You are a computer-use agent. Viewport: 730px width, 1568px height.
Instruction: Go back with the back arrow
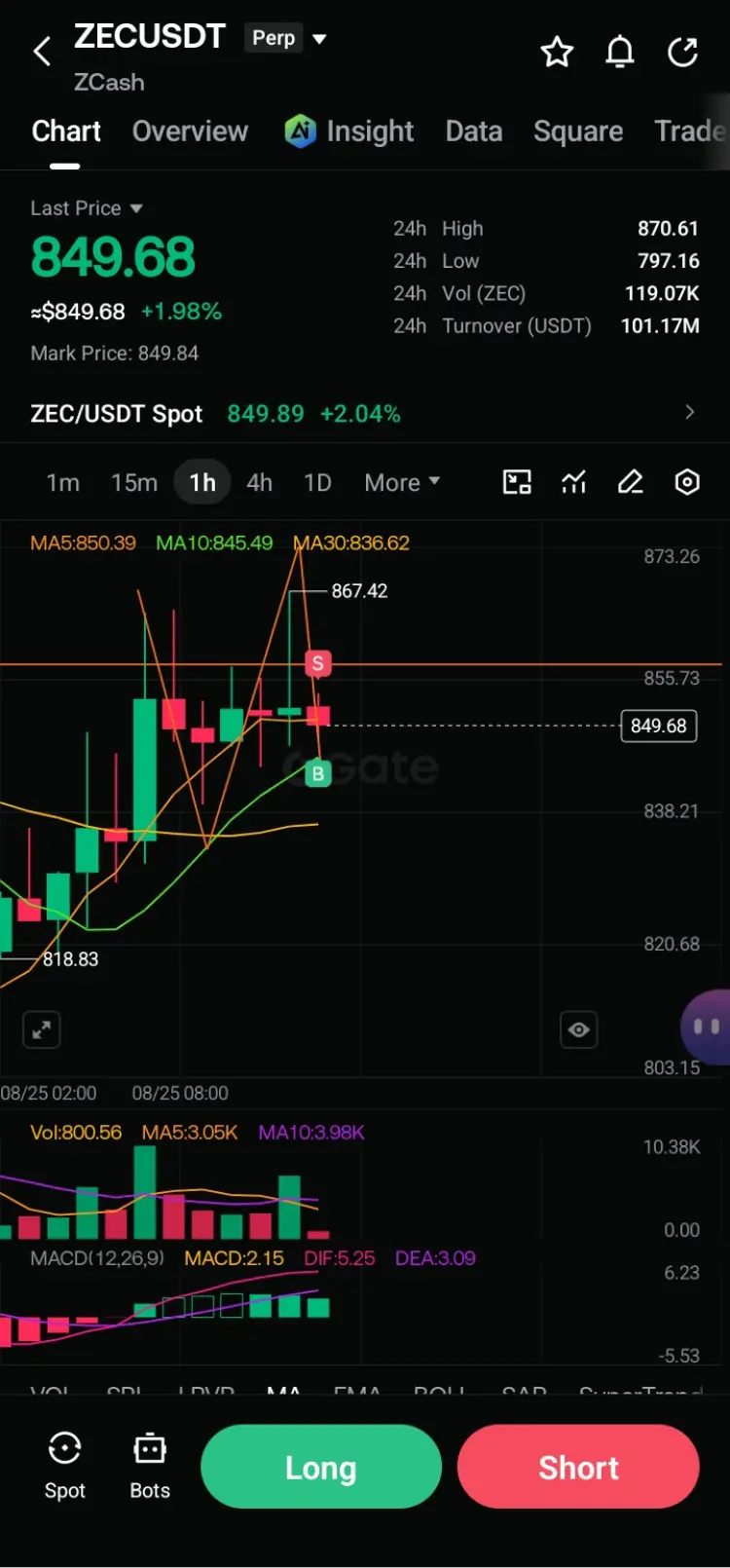pos(42,51)
